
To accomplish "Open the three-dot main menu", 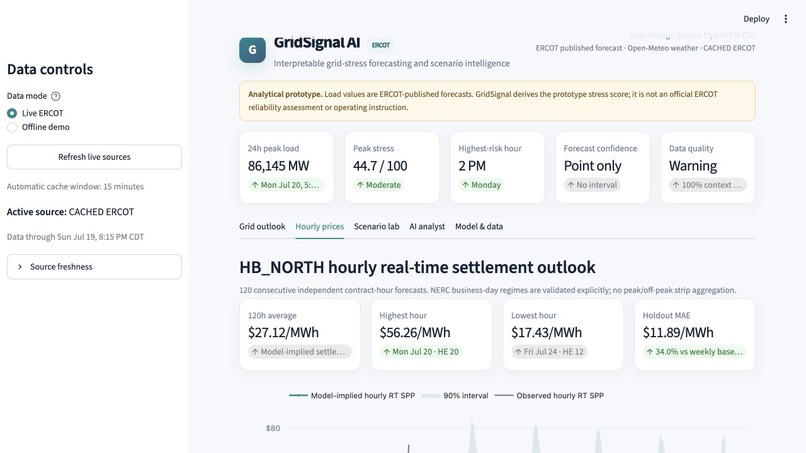I will click(x=785, y=19).
